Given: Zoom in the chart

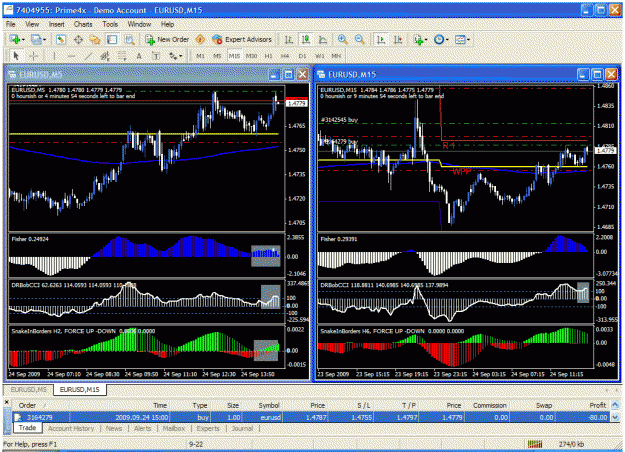Looking at the screenshot, I should pos(342,39).
